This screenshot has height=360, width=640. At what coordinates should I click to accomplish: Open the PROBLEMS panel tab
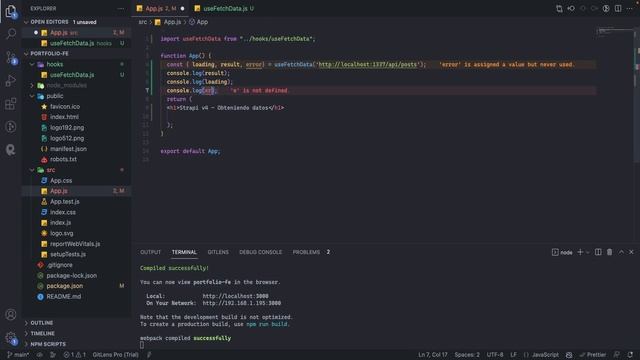(x=311, y=252)
